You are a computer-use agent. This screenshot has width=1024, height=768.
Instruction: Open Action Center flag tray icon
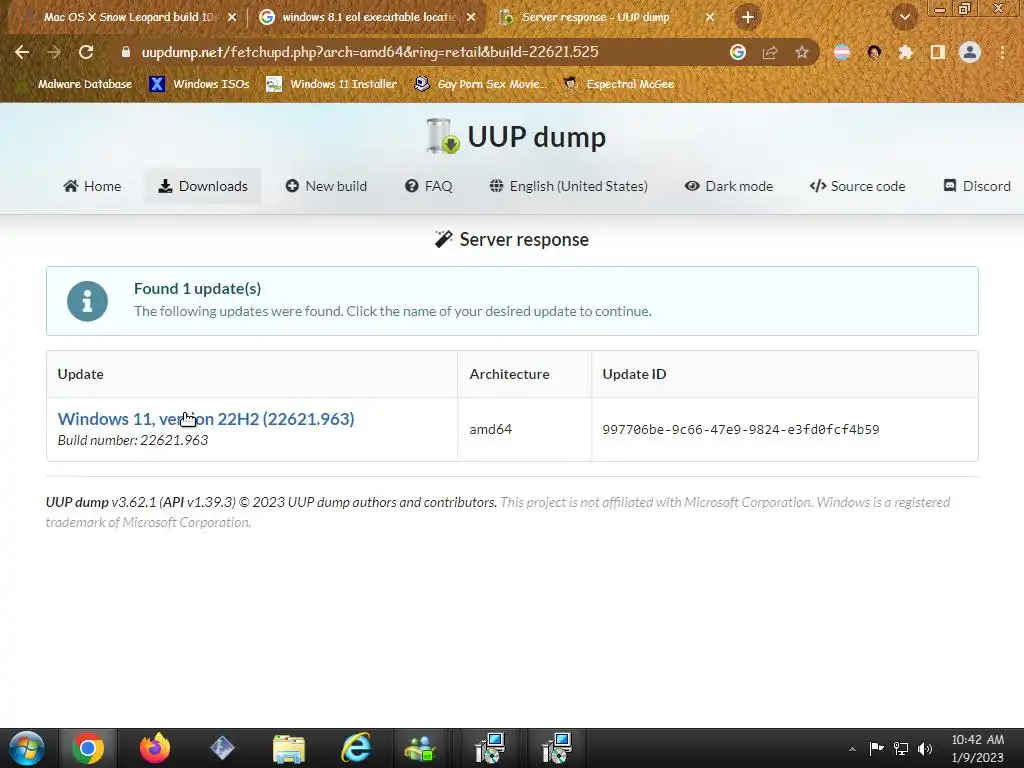(876, 748)
